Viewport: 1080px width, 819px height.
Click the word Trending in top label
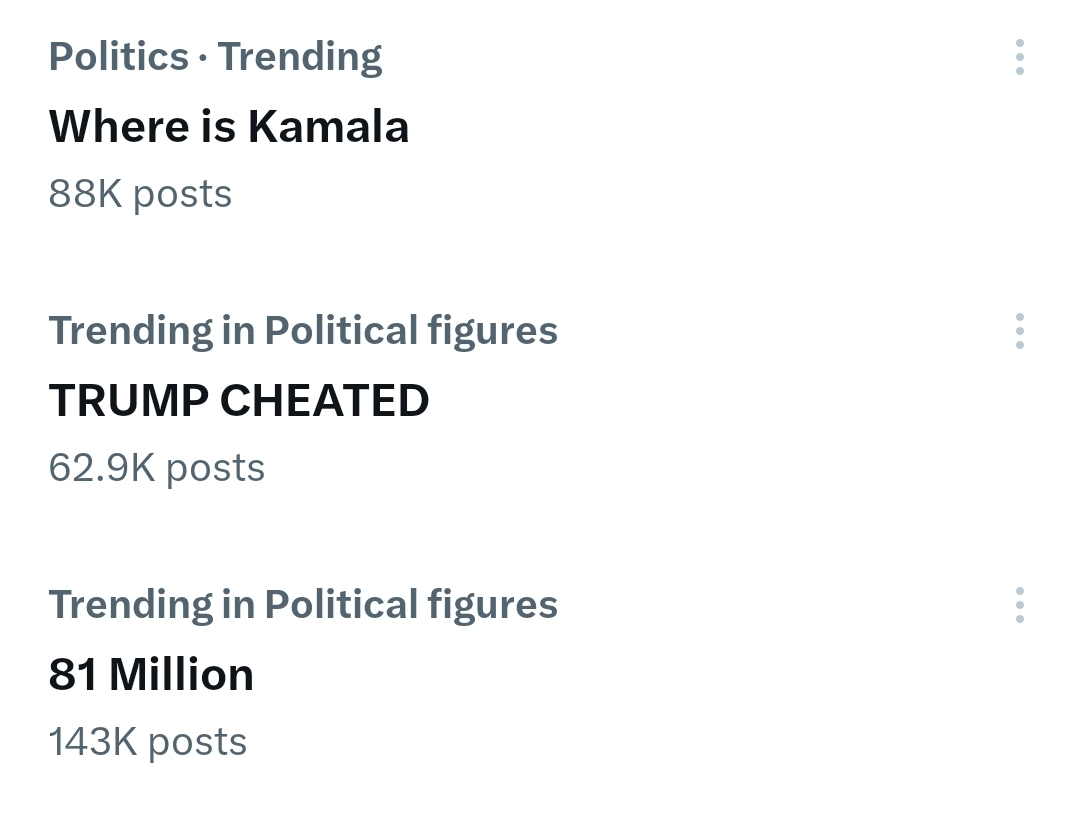(x=300, y=57)
